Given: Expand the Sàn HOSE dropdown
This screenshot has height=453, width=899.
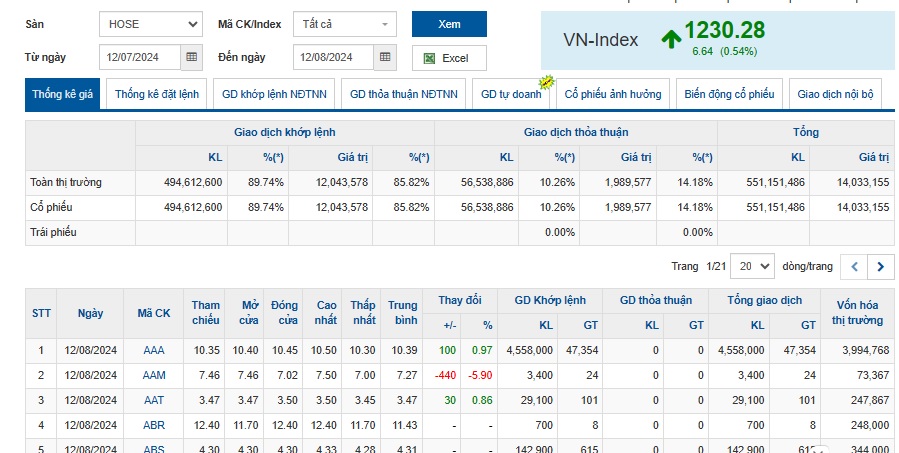Looking at the screenshot, I should click(151, 24).
